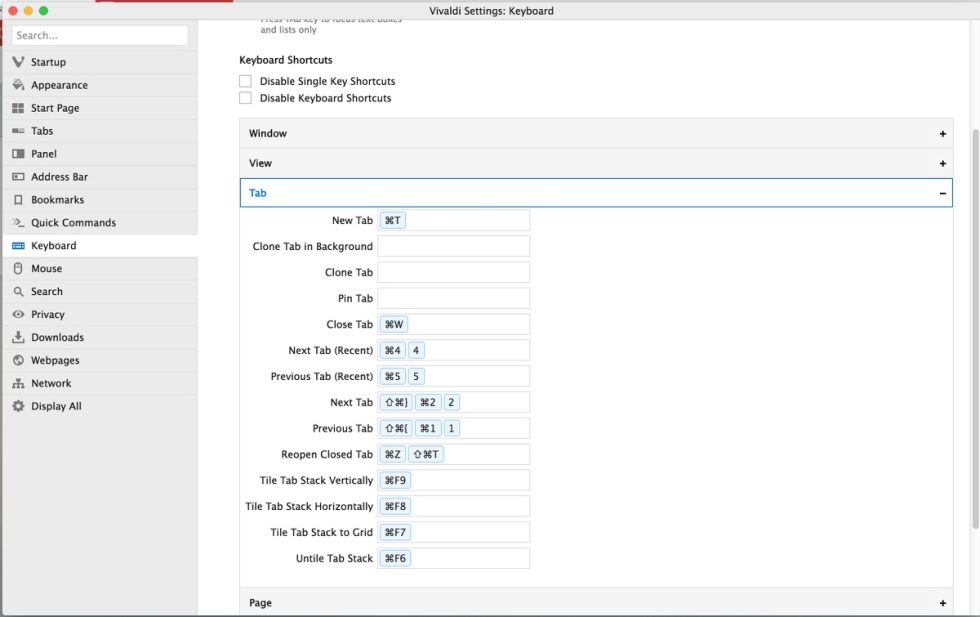Viewport: 980px width, 617px height.
Task: Collapse the Tab shortcuts section
Action: pos(596,193)
